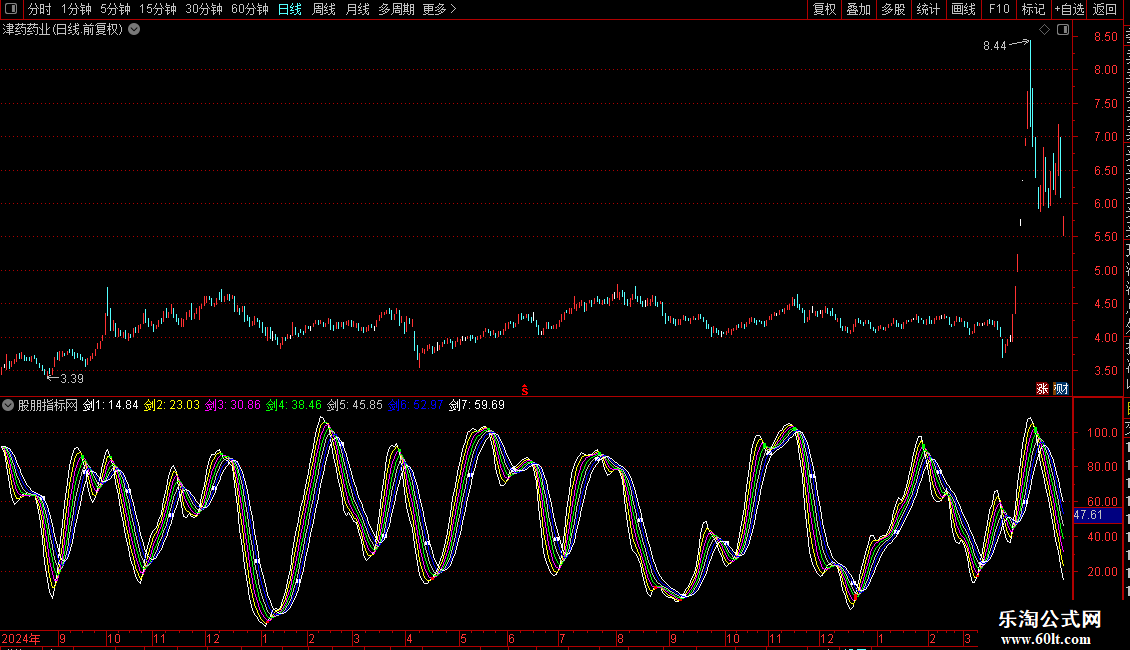Select the 剑1: 14.84 value label
1130x650 pixels.
point(110,405)
